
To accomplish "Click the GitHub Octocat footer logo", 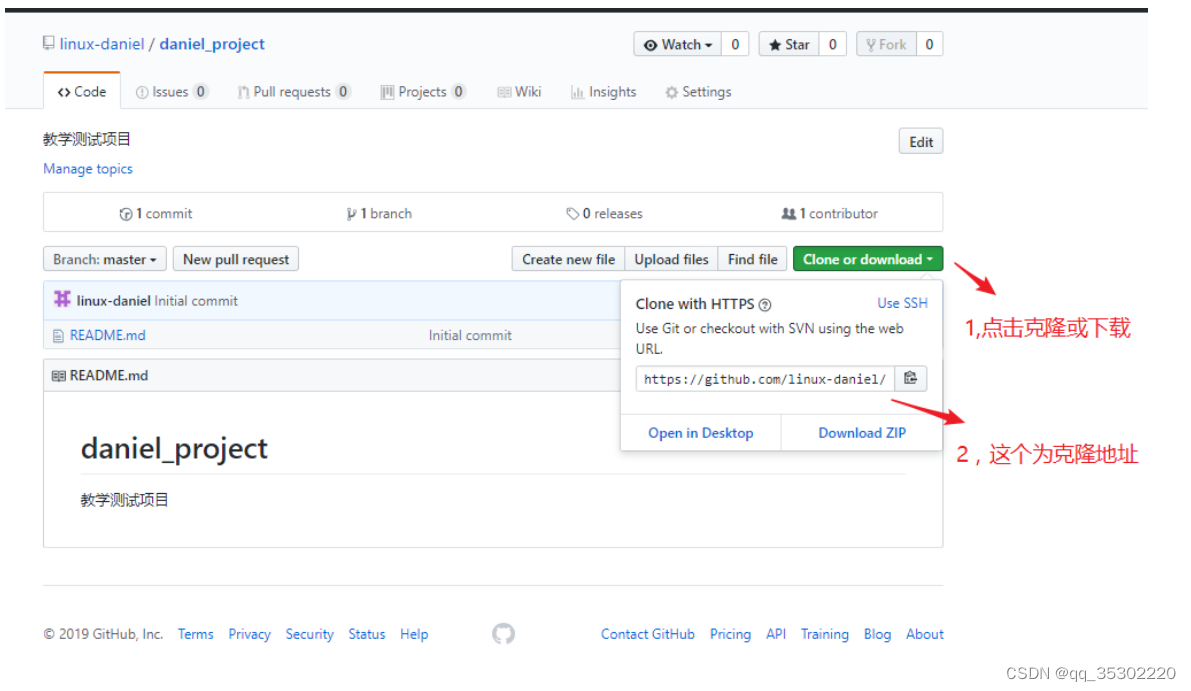I will pos(503,633).
